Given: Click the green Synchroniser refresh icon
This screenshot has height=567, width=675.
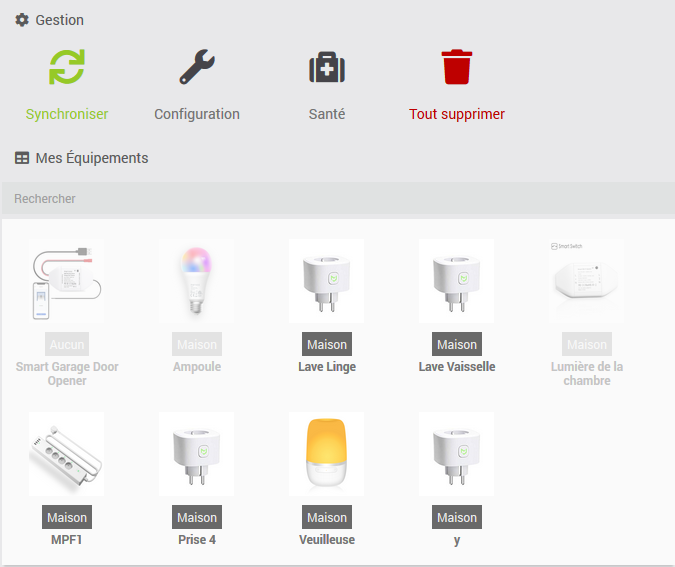Looking at the screenshot, I should (67, 67).
